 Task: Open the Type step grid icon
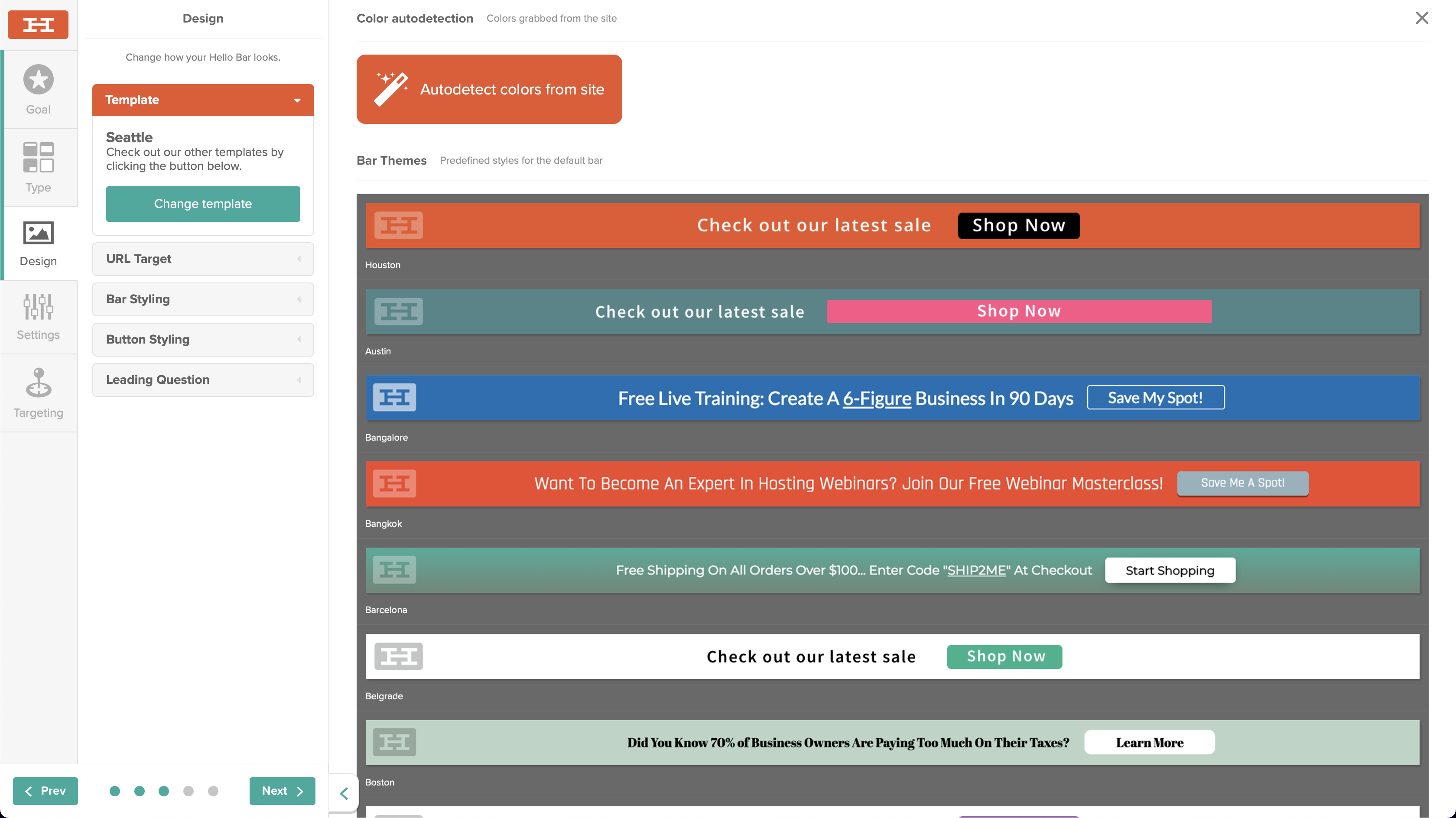[38, 157]
